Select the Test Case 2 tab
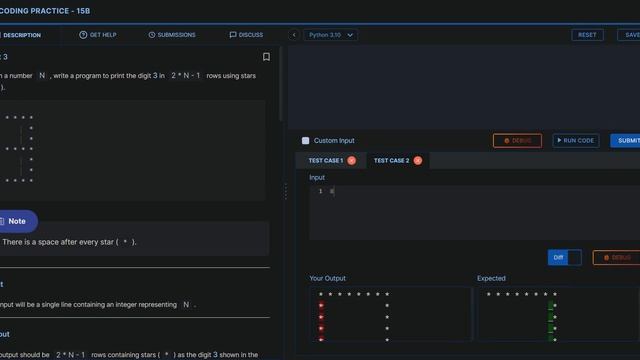This screenshot has width=640, height=360. click(x=397, y=160)
